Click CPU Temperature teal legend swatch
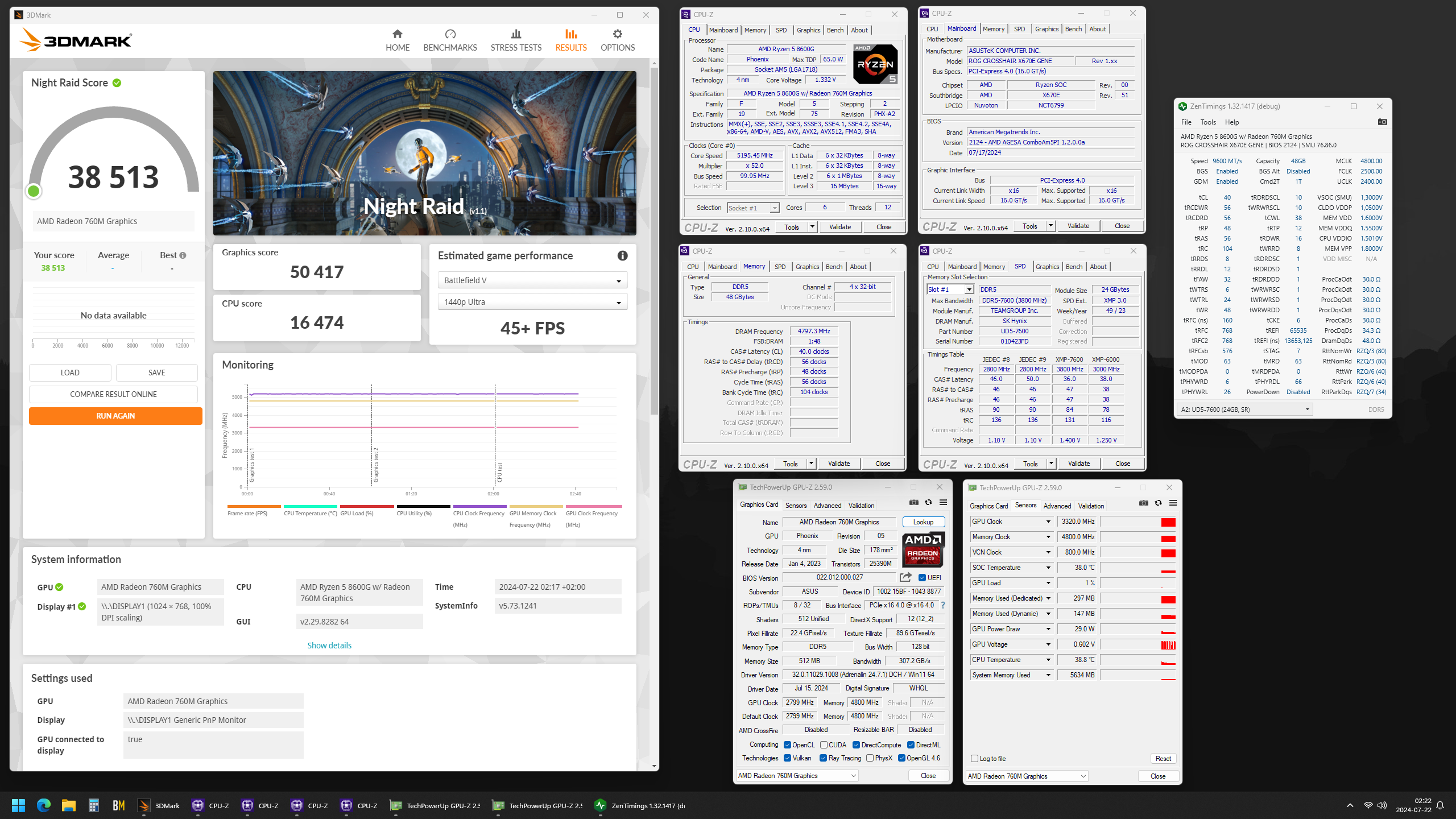The width and height of the screenshot is (1456, 819). click(310, 506)
